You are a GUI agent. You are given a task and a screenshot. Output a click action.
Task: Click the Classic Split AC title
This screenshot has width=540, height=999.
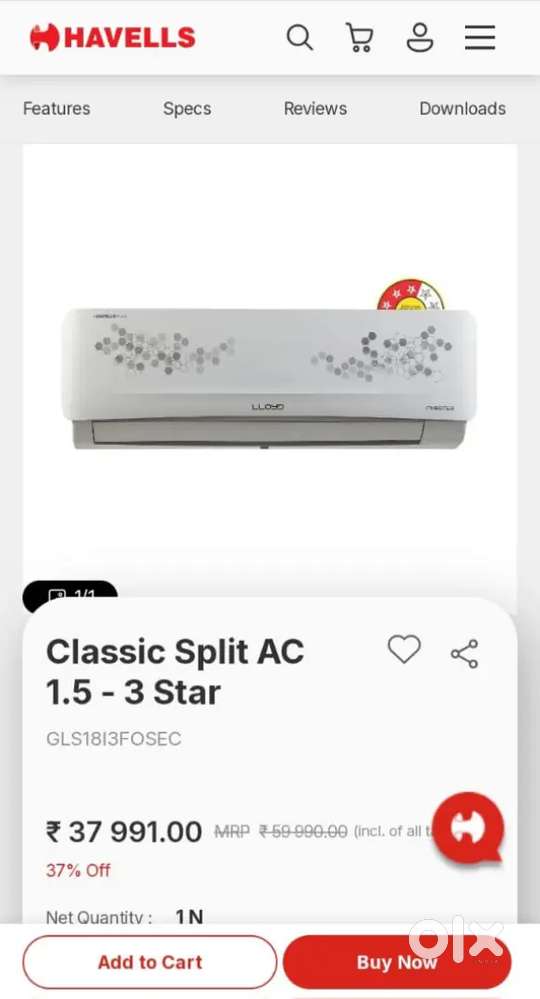tap(175, 672)
